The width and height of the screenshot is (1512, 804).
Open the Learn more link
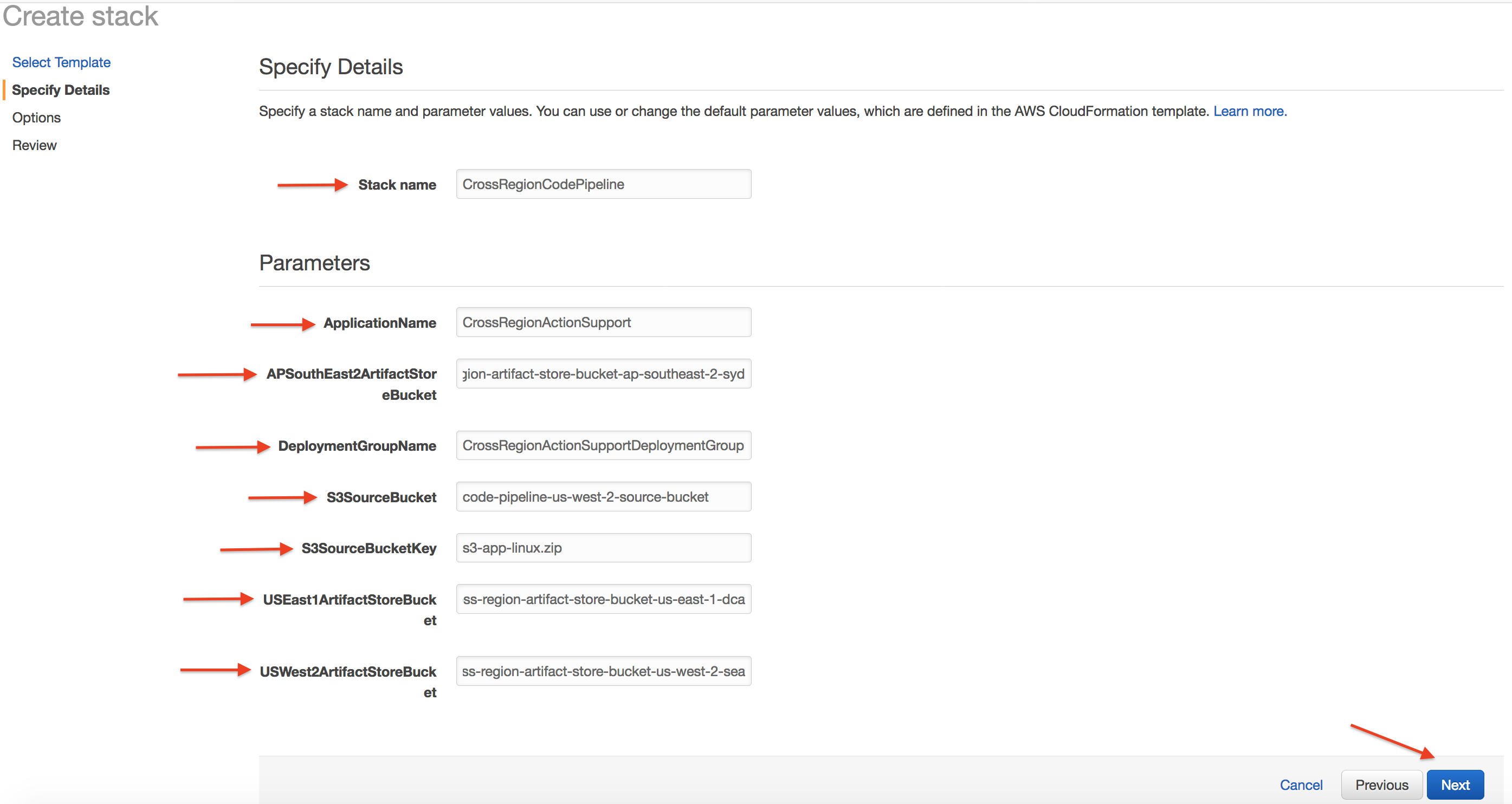tap(1249, 112)
